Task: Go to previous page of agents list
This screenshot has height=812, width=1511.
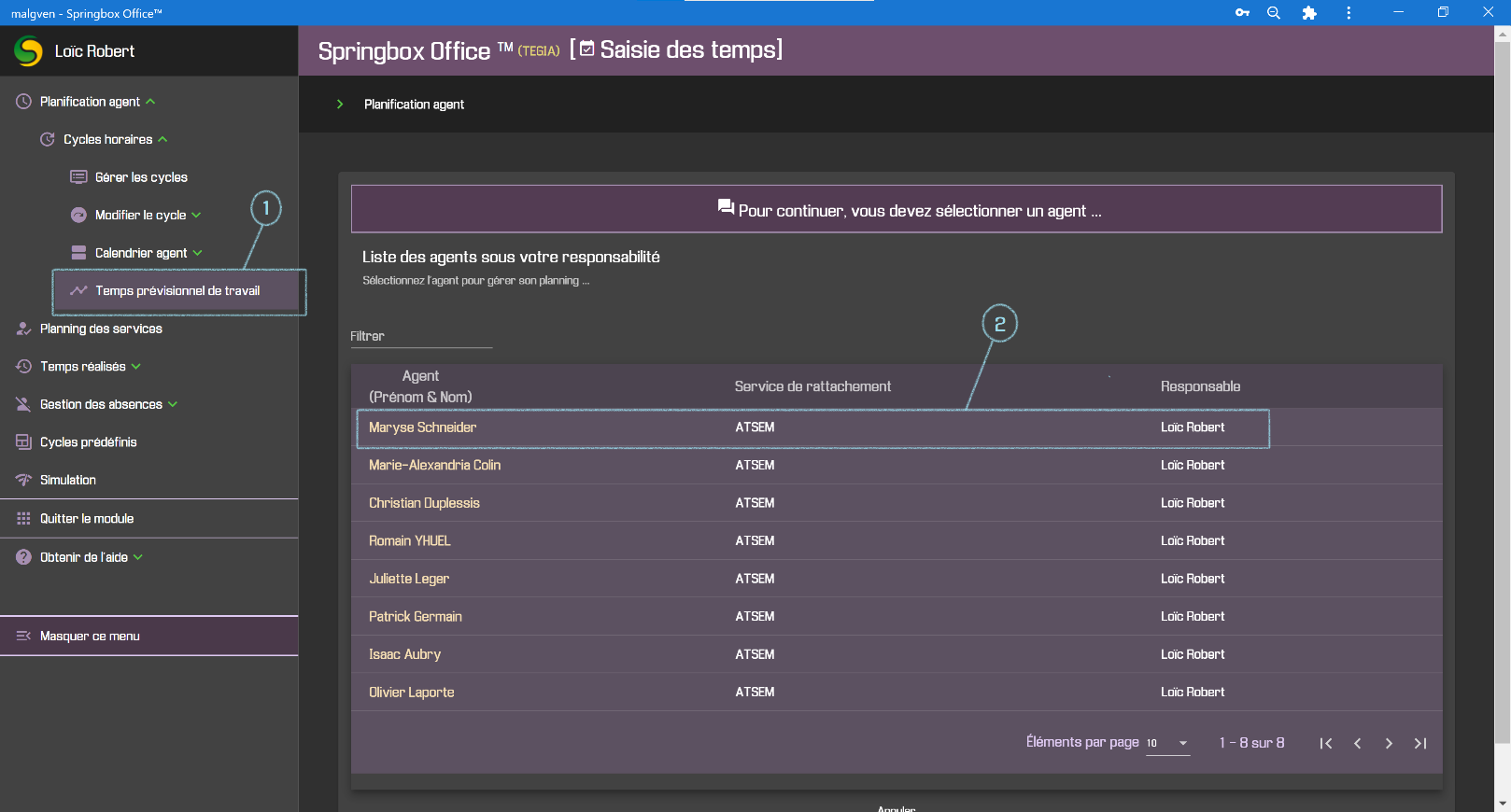Action: pos(1358,743)
